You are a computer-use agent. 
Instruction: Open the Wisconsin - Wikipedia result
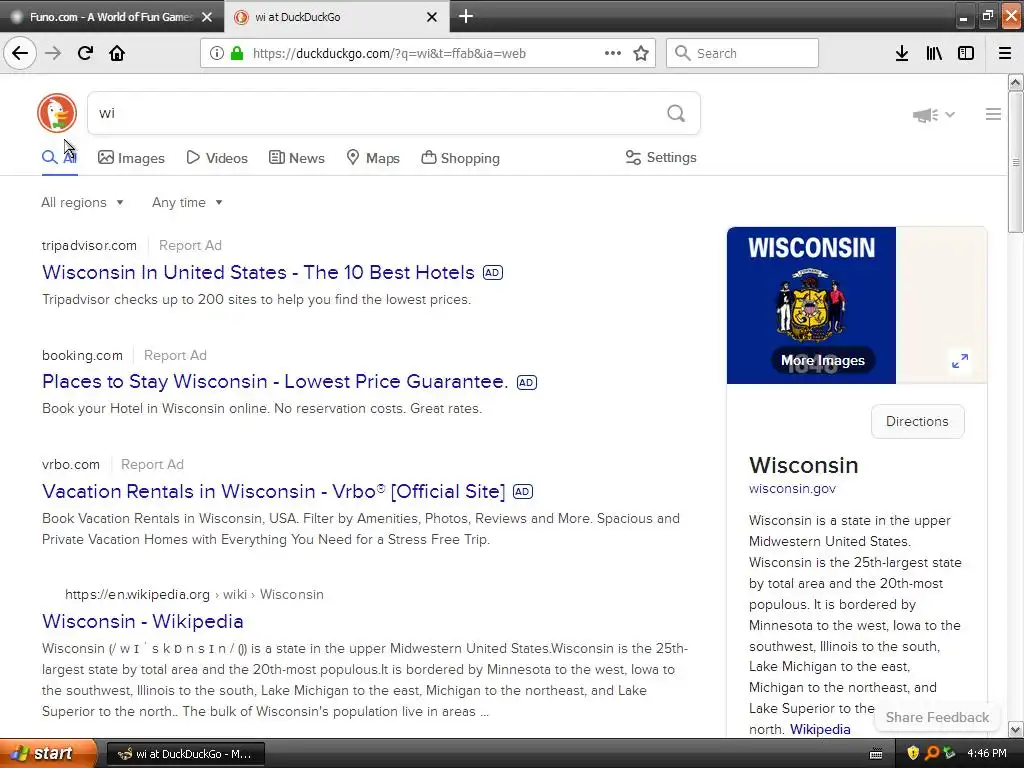pos(142,621)
